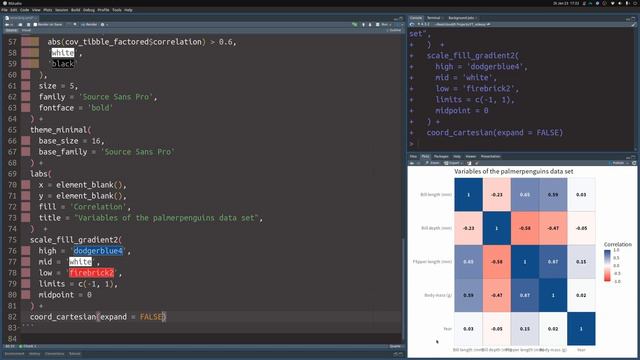Click the find/replace magnifier icon in editor
Image resolution: width=640 pixels, height=360 pixels.
pyautogui.click(x=75, y=24)
